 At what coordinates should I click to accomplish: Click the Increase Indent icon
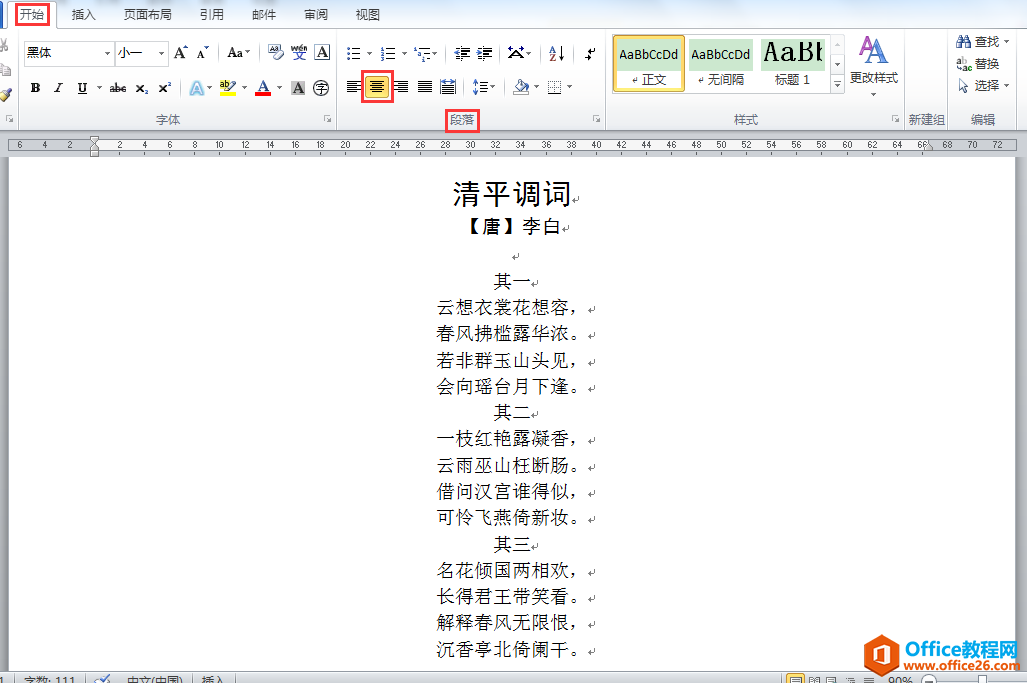click(485, 53)
